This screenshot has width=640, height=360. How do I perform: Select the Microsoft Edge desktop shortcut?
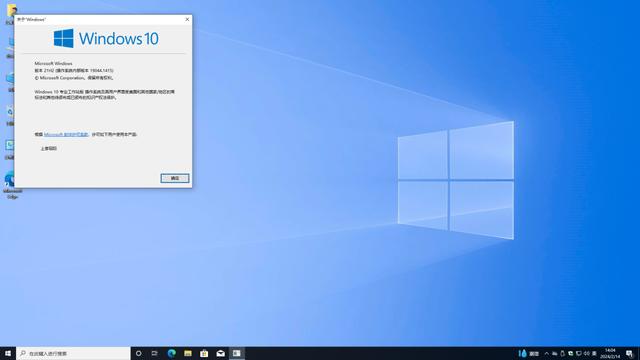coord(12,185)
